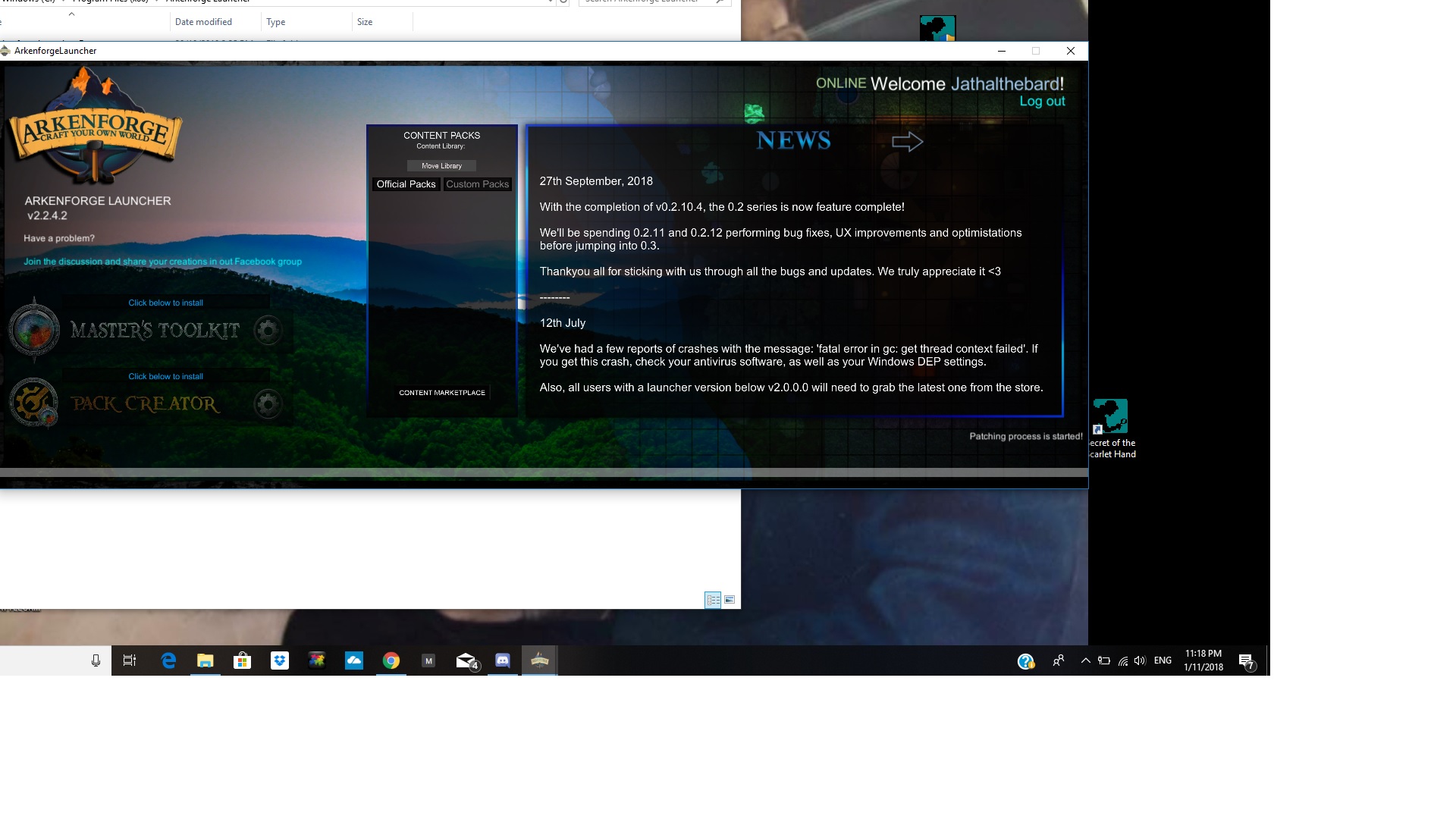
Task: Show hidden system tray icons
Action: pyautogui.click(x=1085, y=661)
